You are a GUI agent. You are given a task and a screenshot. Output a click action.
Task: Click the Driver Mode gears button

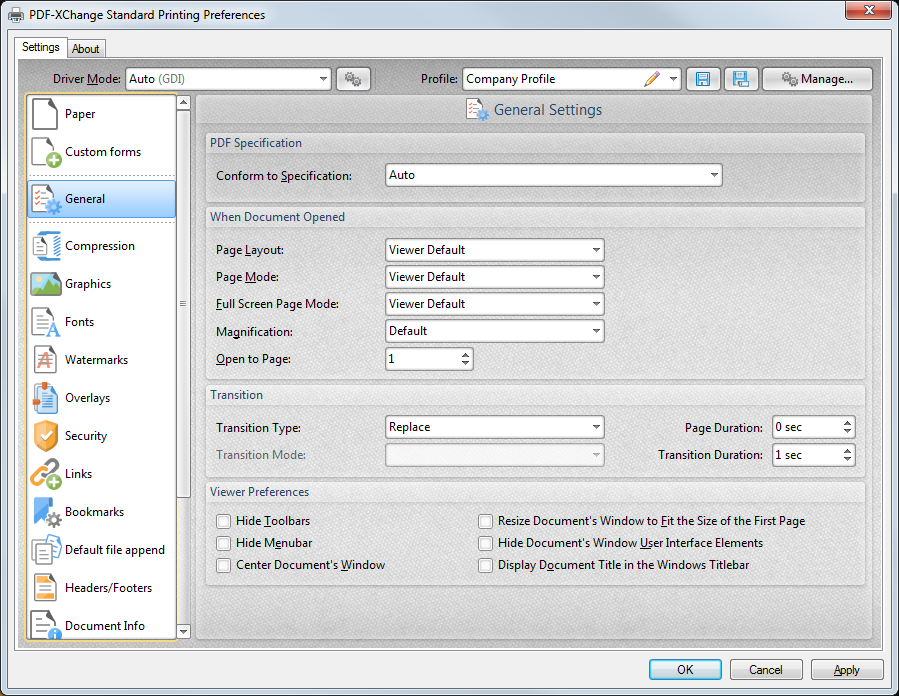[353, 79]
